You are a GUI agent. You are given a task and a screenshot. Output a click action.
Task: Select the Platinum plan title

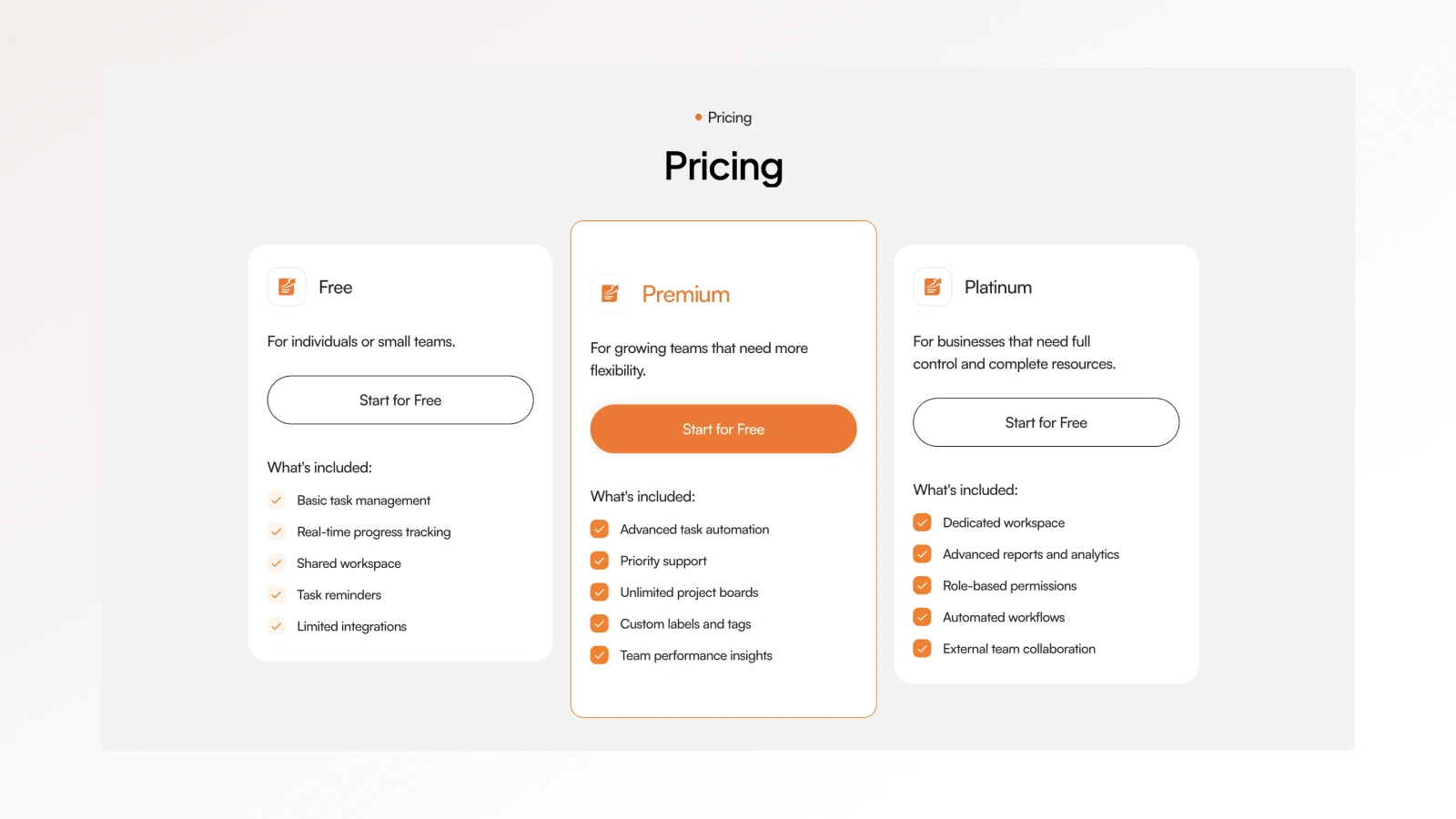click(x=998, y=287)
